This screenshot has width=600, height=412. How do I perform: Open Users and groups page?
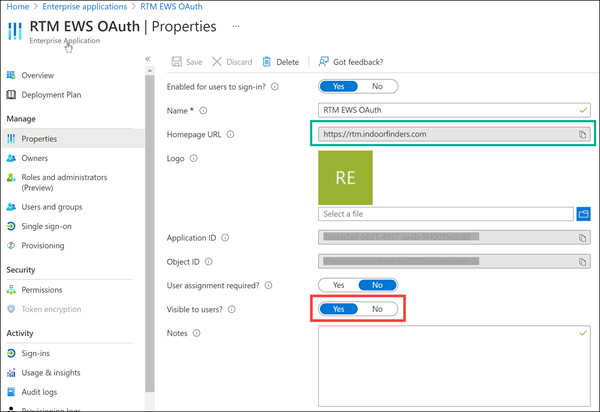tap(52, 207)
